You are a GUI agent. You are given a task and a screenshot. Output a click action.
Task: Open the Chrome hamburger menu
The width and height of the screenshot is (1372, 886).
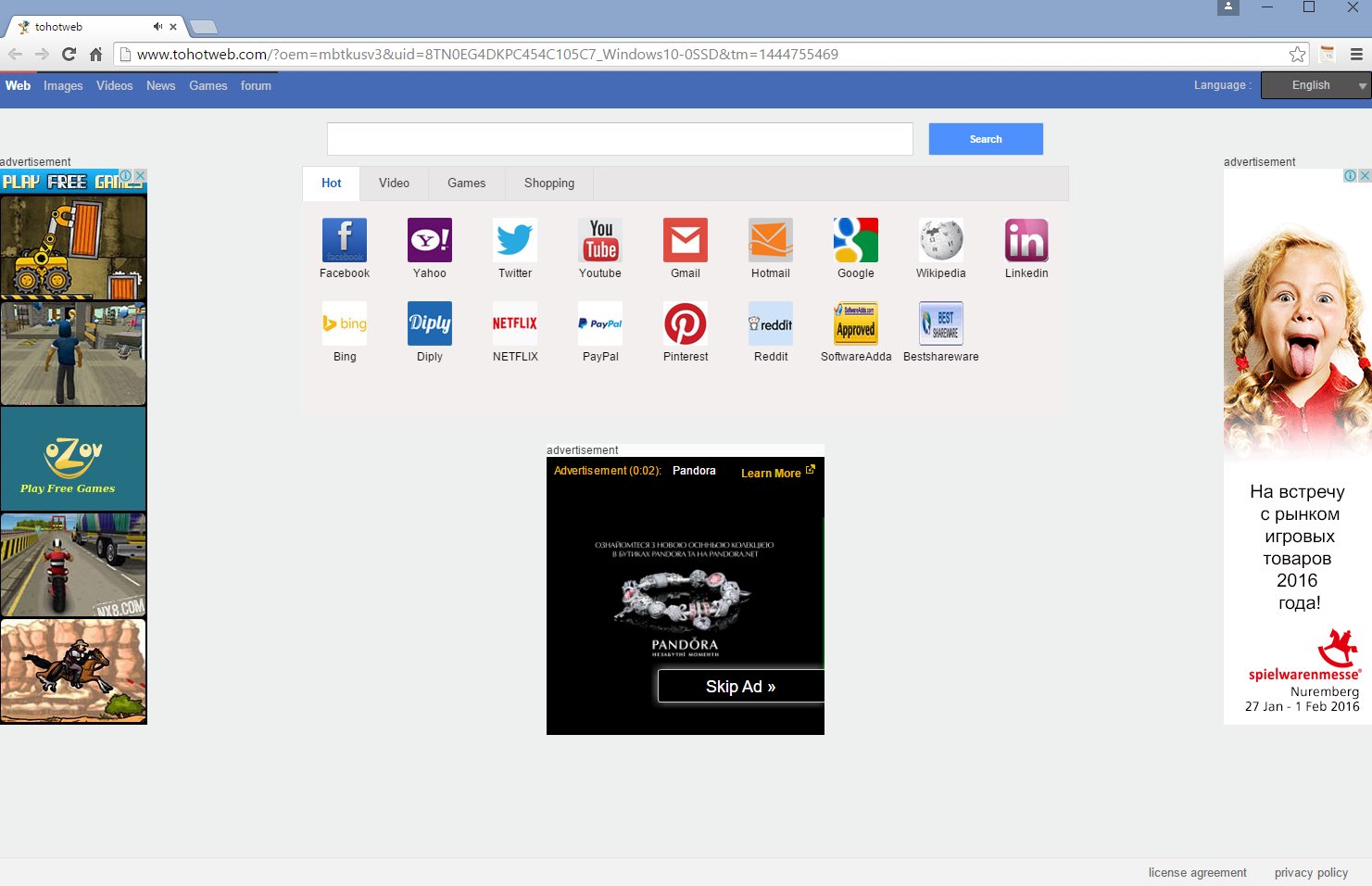click(1356, 55)
